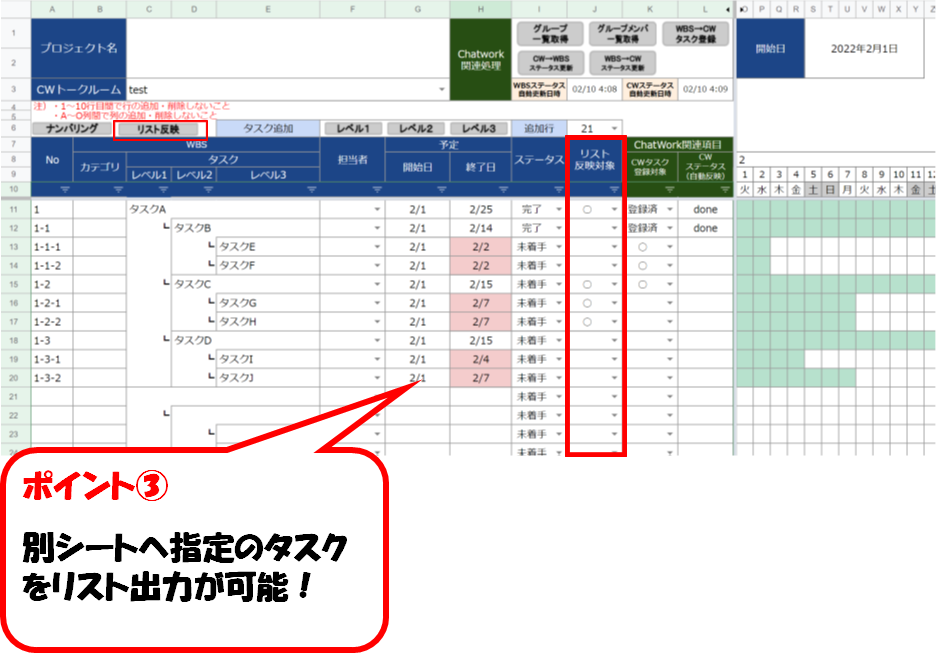Click the hidden-columns arrow beside column L

728,10
